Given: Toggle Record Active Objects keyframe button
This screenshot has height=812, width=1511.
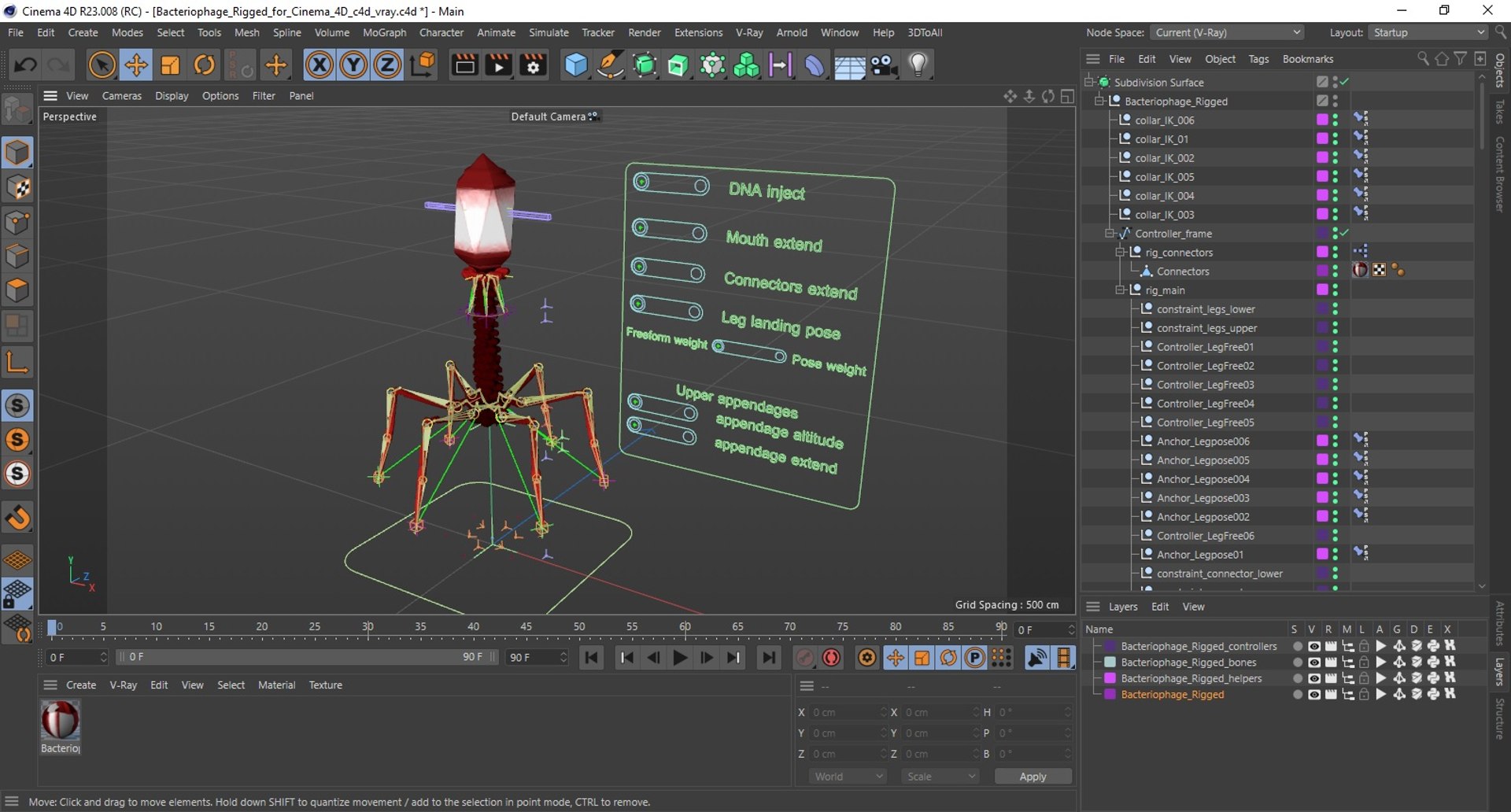Looking at the screenshot, I should click(804, 657).
